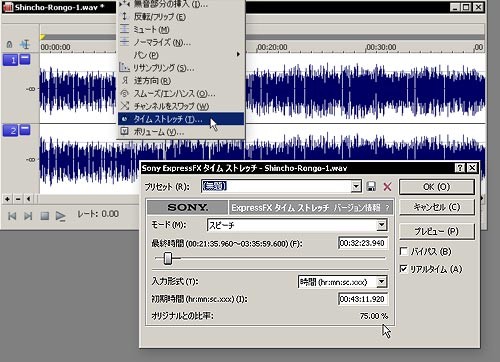Click the edit tool icon beside lock
The height and width of the screenshot is (362, 500).
click(25, 44)
